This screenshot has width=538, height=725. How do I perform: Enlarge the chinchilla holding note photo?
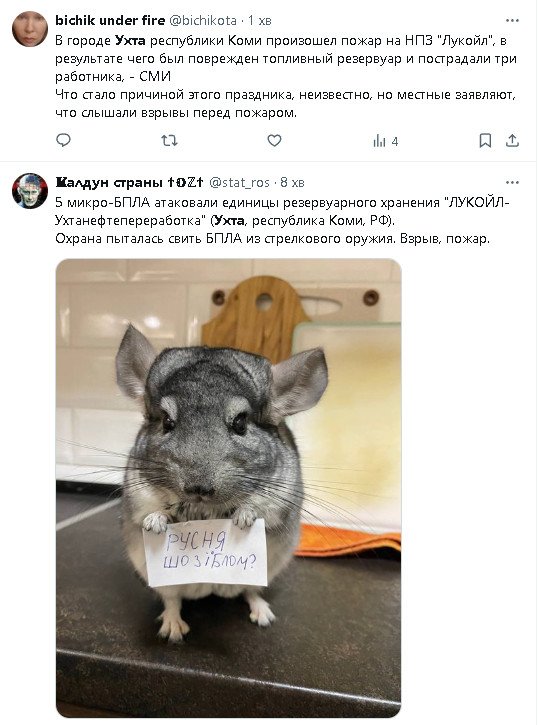click(x=228, y=488)
